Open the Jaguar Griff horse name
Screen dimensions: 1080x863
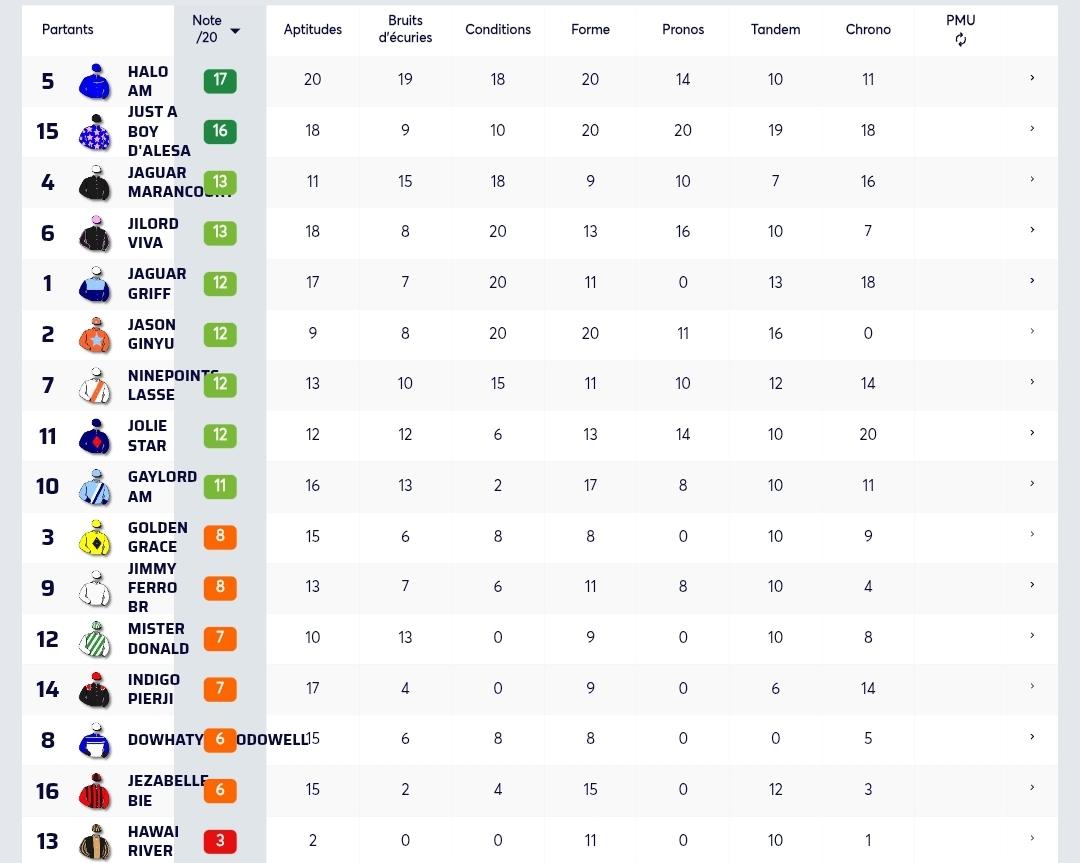(156, 284)
